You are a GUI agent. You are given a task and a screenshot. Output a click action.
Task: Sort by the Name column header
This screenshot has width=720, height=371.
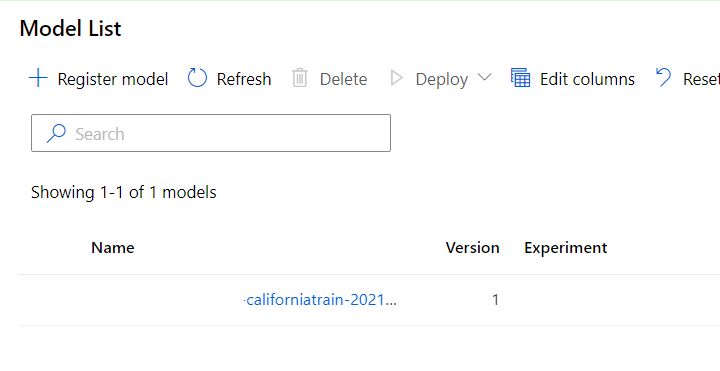coord(112,248)
